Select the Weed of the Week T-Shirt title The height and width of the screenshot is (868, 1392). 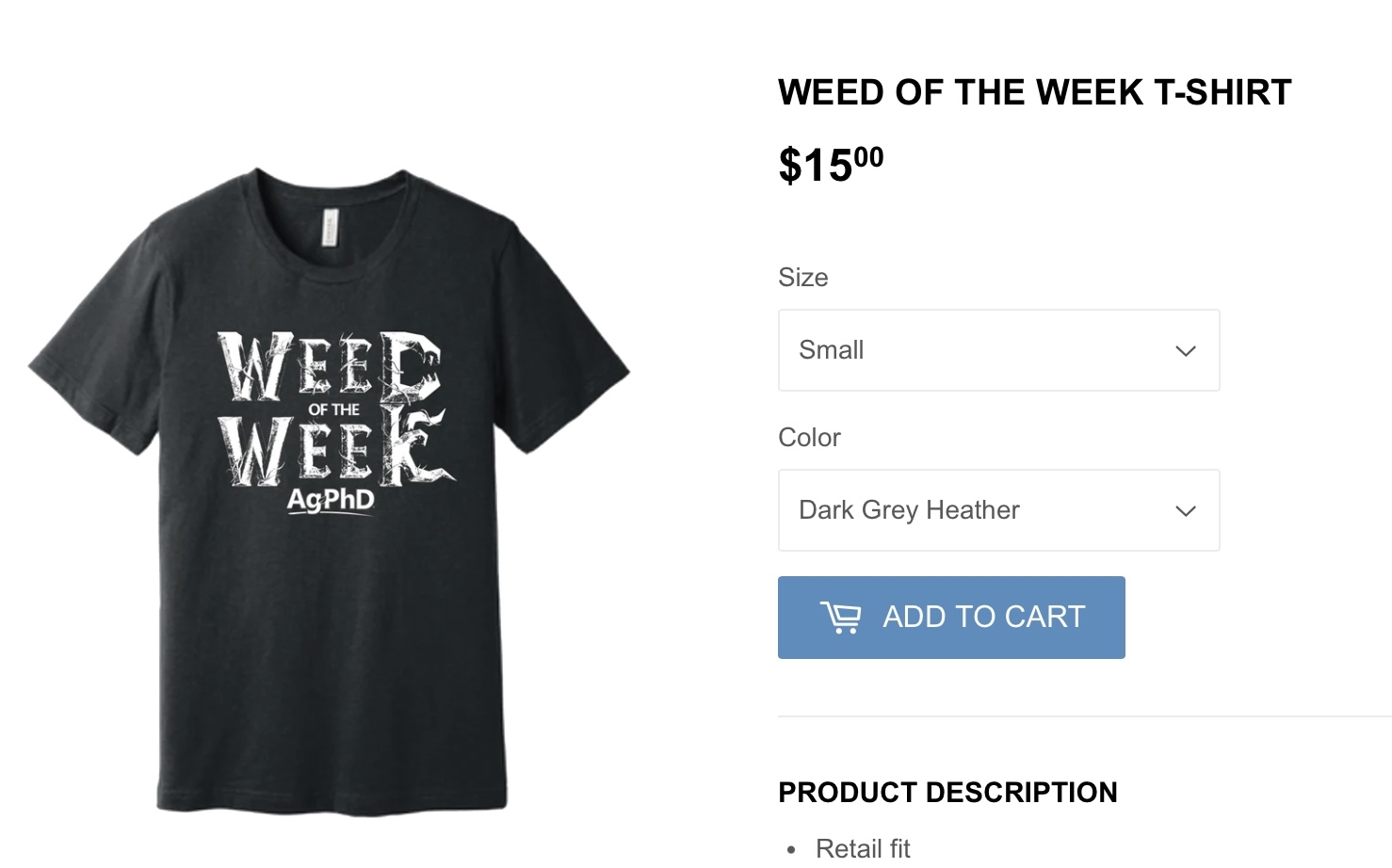click(1034, 92)
